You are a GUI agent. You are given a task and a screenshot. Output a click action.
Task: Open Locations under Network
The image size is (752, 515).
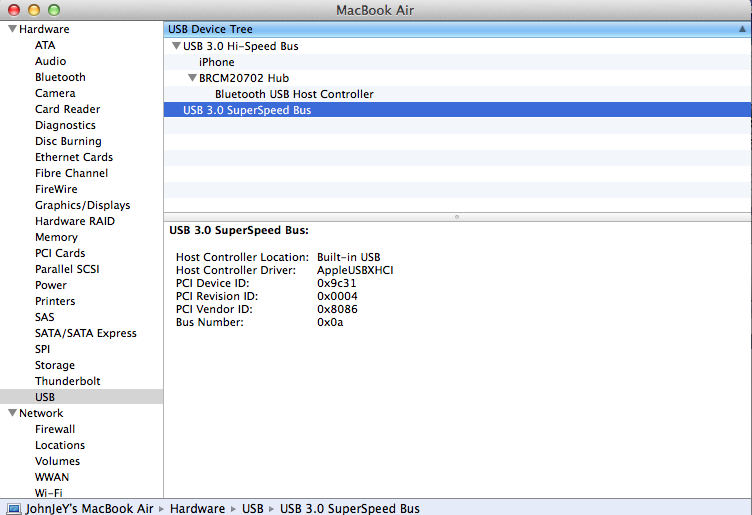click(60, 445)
